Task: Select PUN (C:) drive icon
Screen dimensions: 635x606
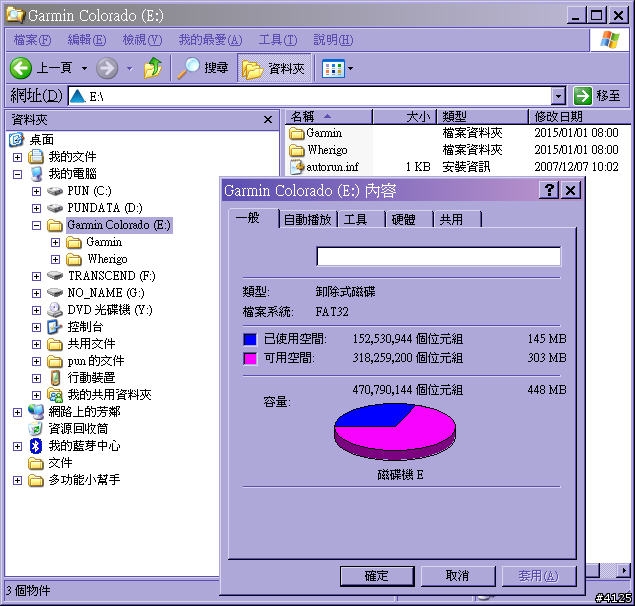Action: 55,191
